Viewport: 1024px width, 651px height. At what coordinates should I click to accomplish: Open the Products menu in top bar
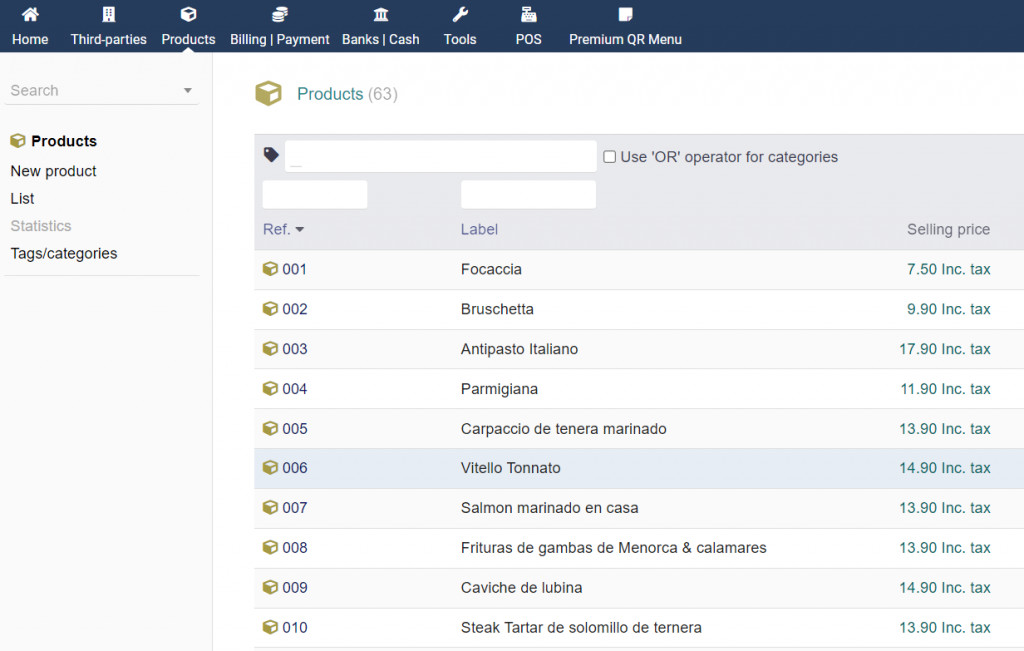[188, 26]
